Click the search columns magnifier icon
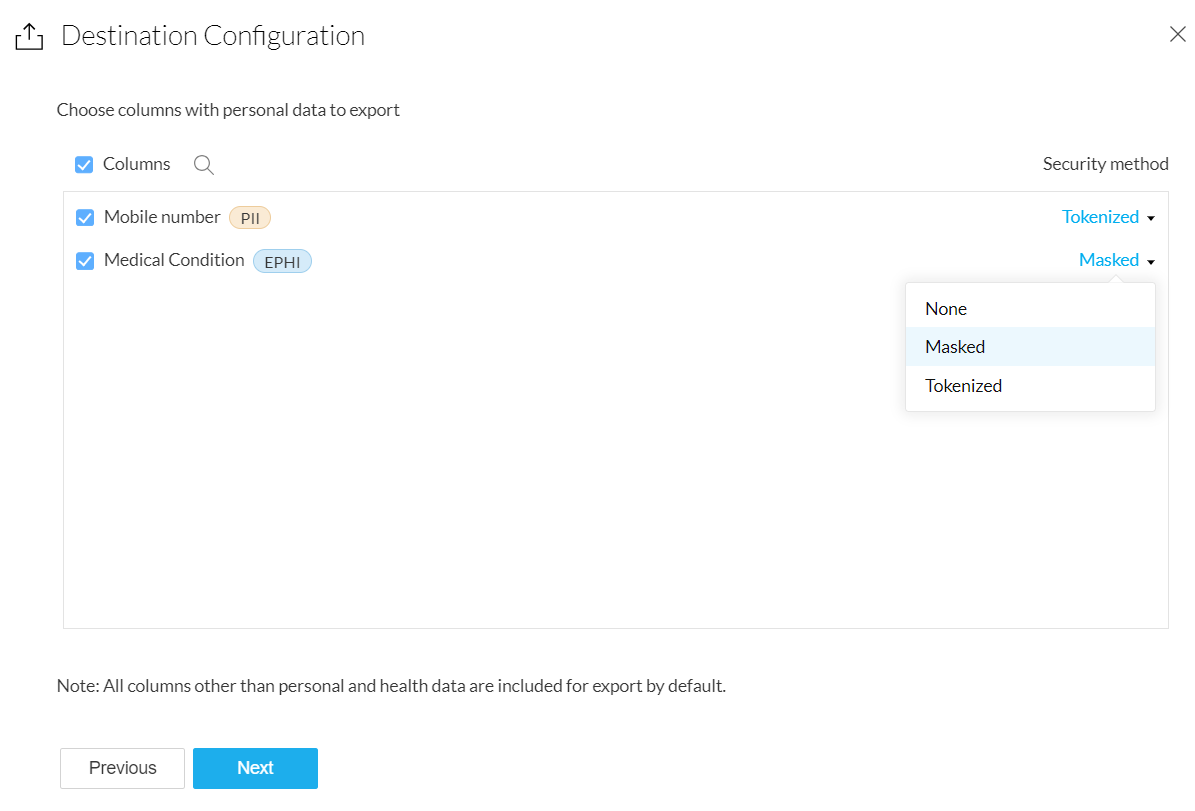This screenshot has width=1195, height=811. (x=204, y=165)
